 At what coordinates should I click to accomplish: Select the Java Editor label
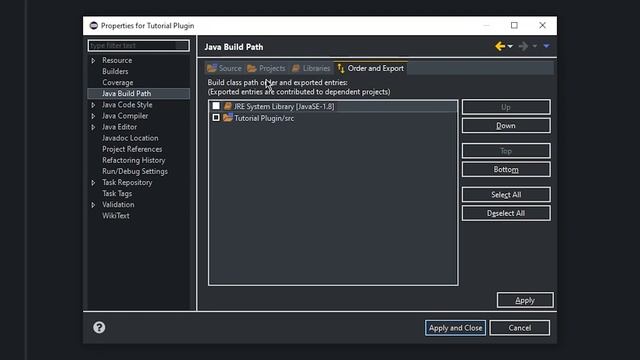point(119,127)
